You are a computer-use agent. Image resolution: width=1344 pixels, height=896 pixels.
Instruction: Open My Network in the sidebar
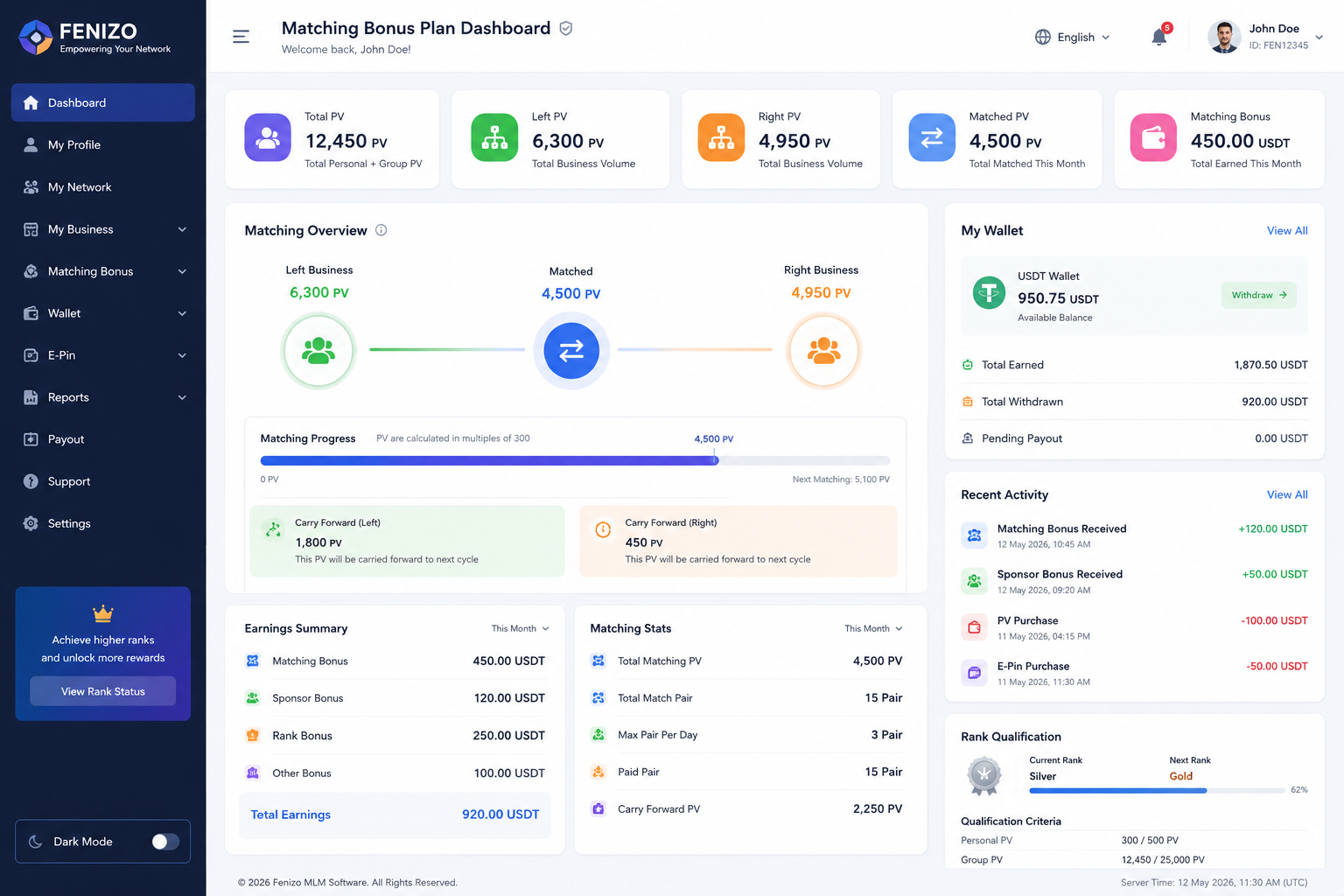[103, 187]
